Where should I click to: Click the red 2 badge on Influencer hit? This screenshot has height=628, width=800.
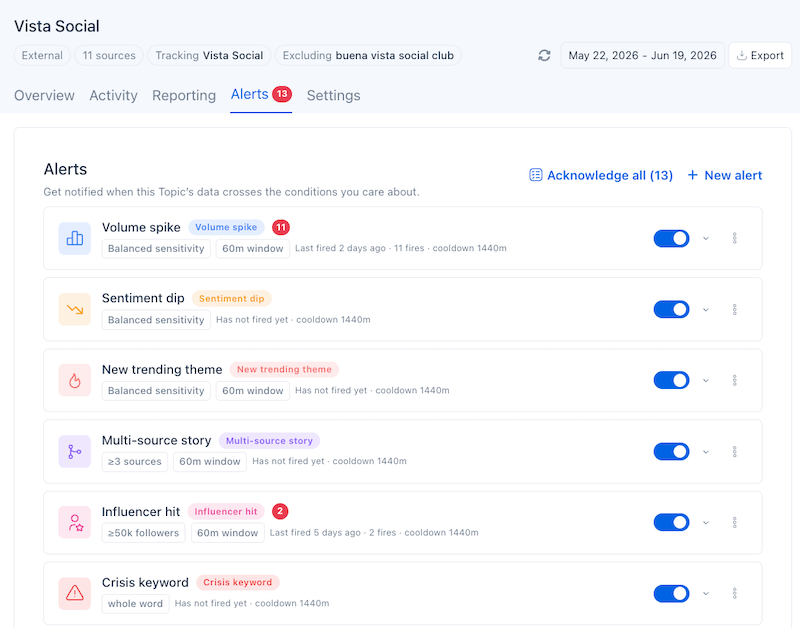280,511
